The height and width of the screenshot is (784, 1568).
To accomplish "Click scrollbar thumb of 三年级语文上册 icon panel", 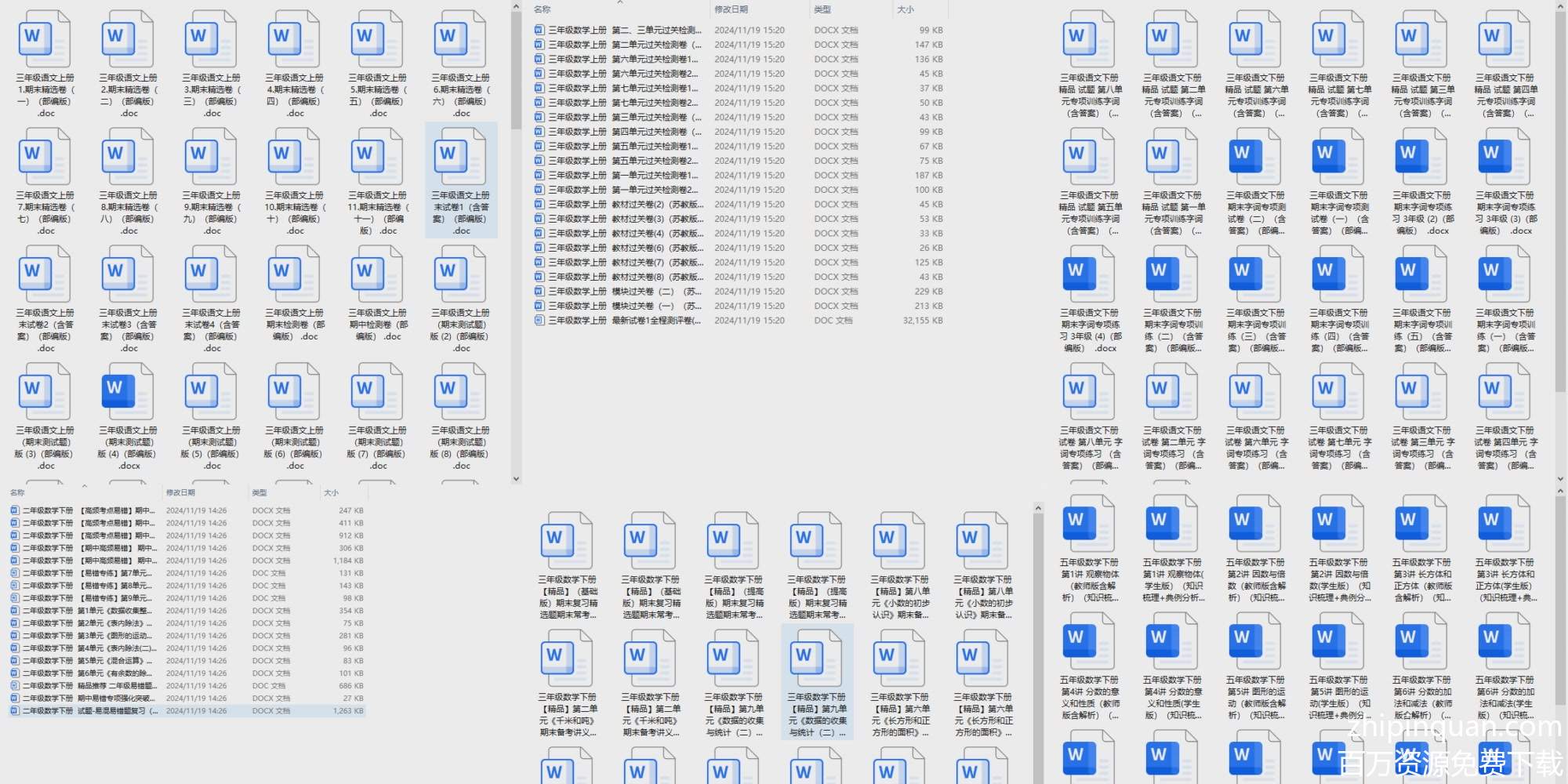I will pos(516,71).
